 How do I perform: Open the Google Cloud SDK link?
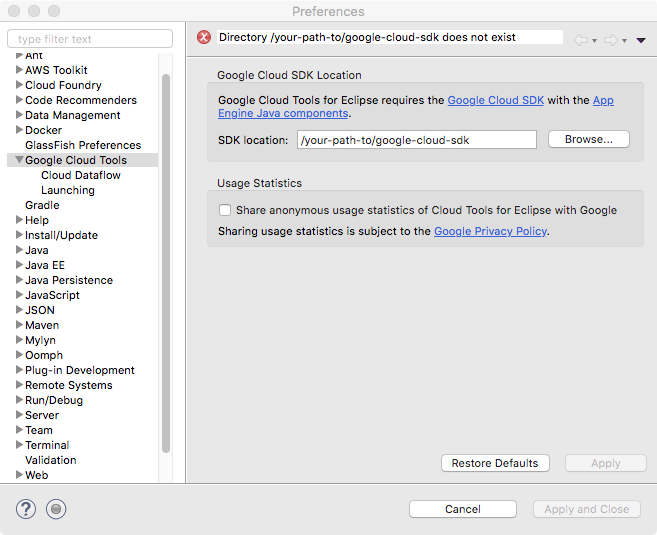pyautogui.click(x=496, y=101)
